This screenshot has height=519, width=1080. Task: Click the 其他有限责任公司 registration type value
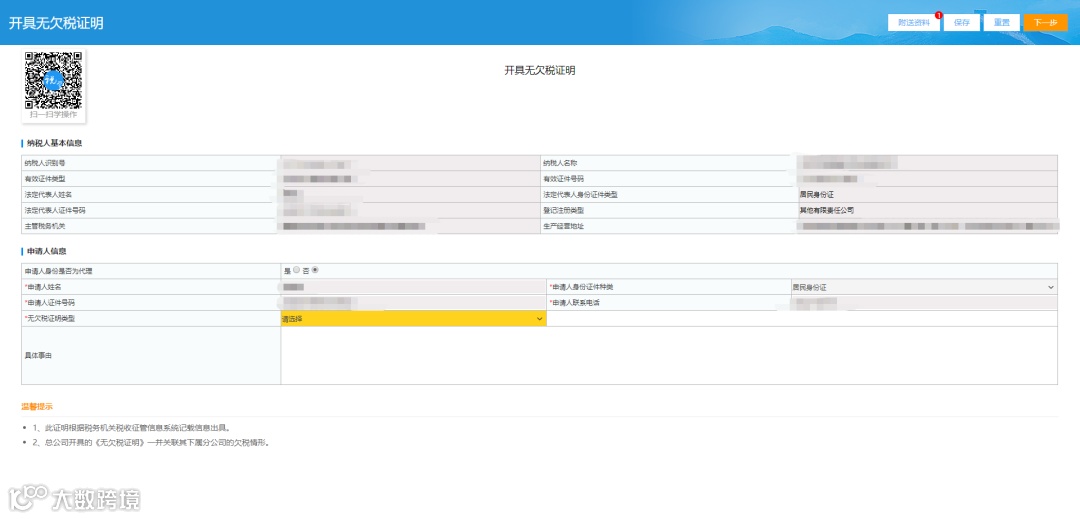click(827, 211)
